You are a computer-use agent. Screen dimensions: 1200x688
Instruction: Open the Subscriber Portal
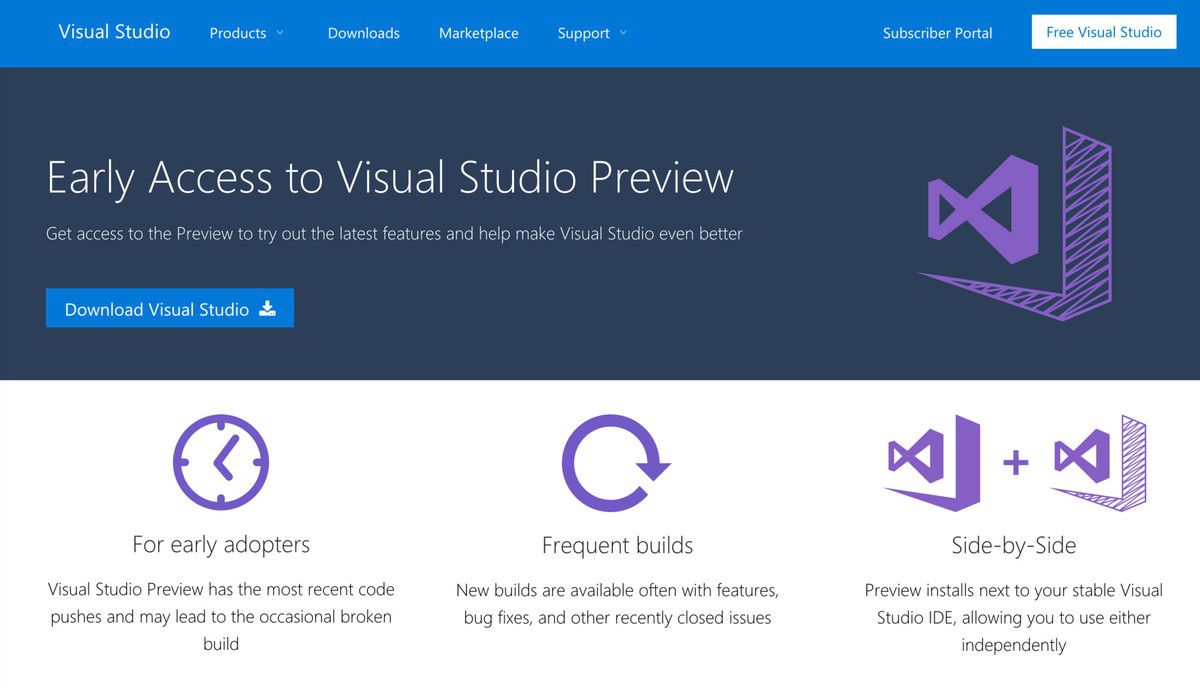click(937, 33)
